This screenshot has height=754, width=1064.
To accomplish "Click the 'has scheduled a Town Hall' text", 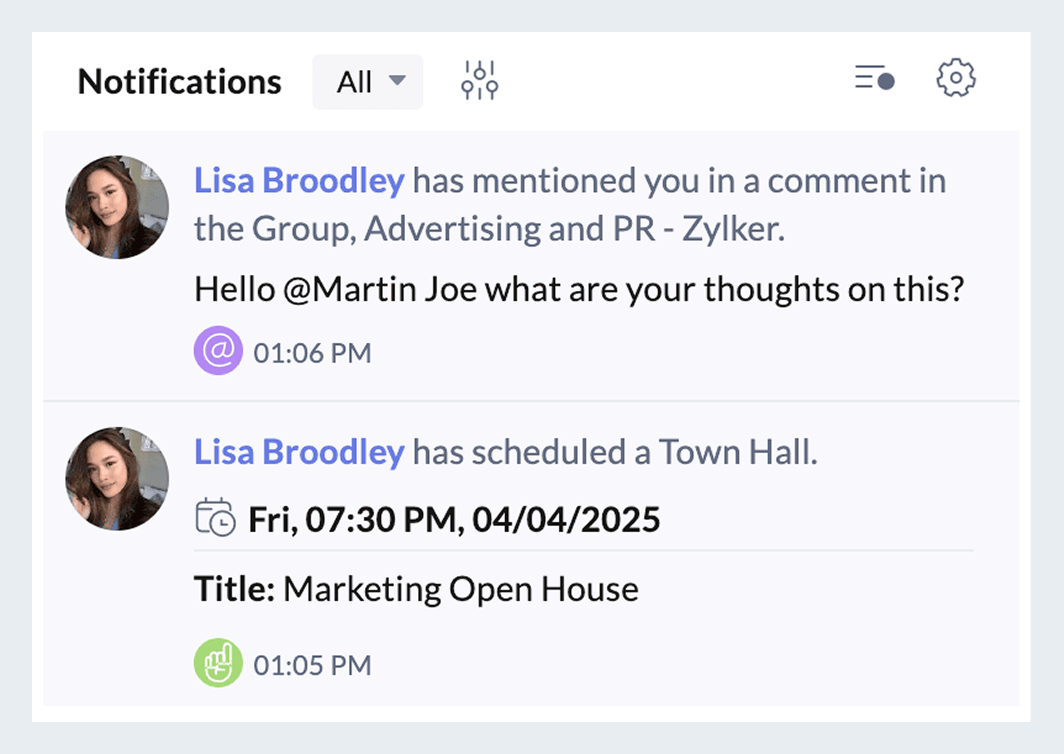I will [x=615, y=453].
